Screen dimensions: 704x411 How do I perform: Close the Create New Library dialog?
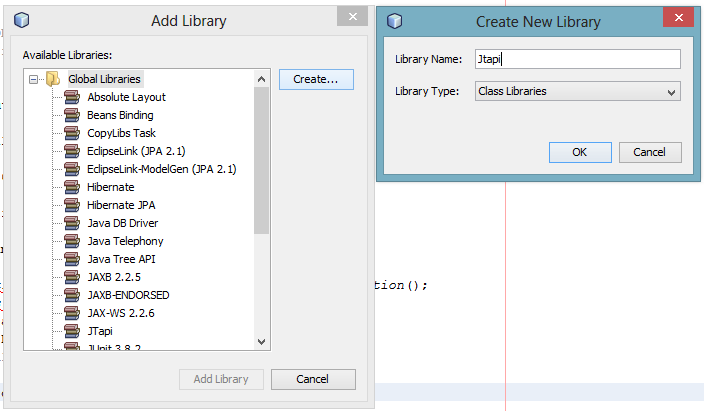678,18
